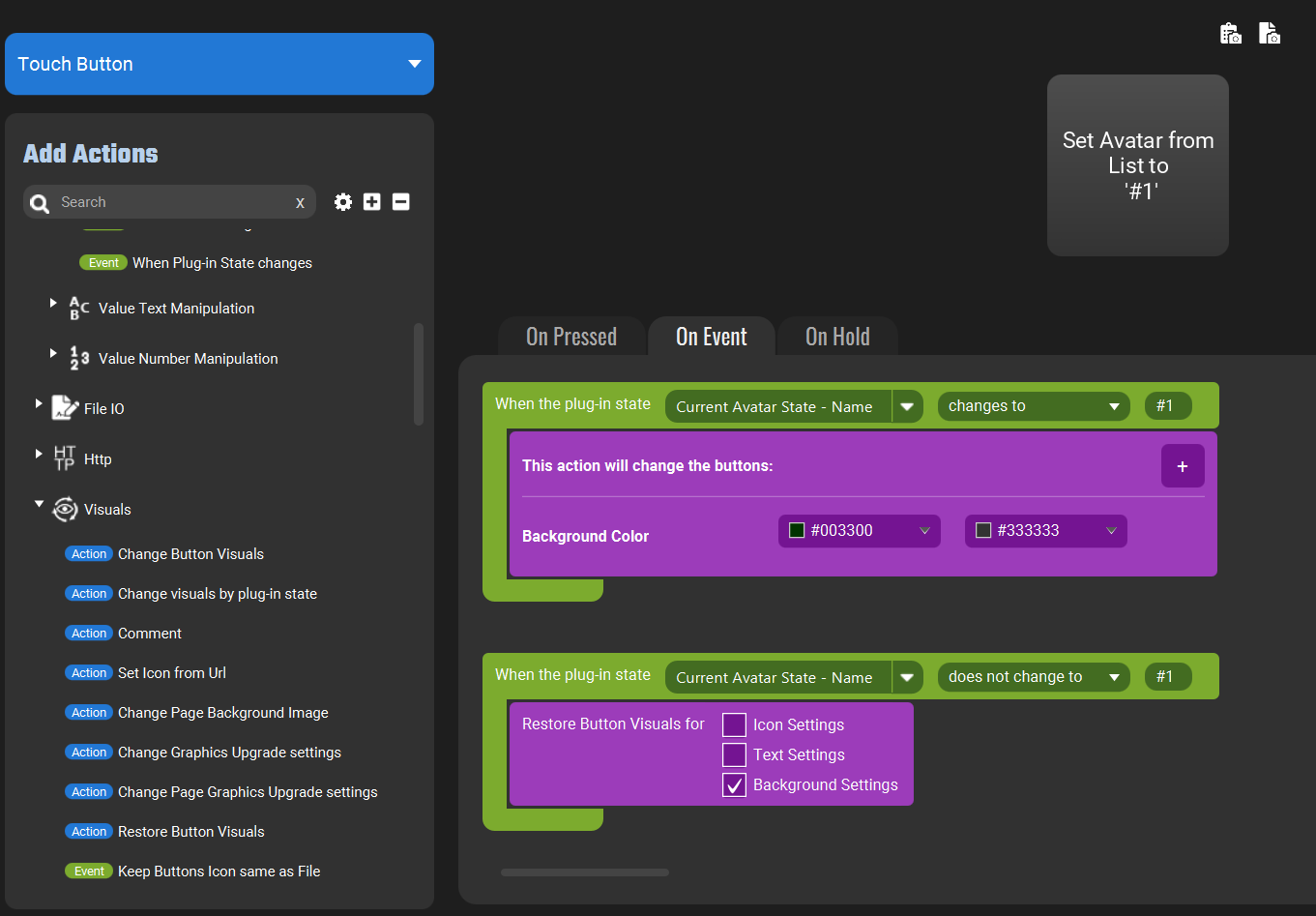
Task: Expand Value Number Manipulation category
Action: click(x=53, y=353)
